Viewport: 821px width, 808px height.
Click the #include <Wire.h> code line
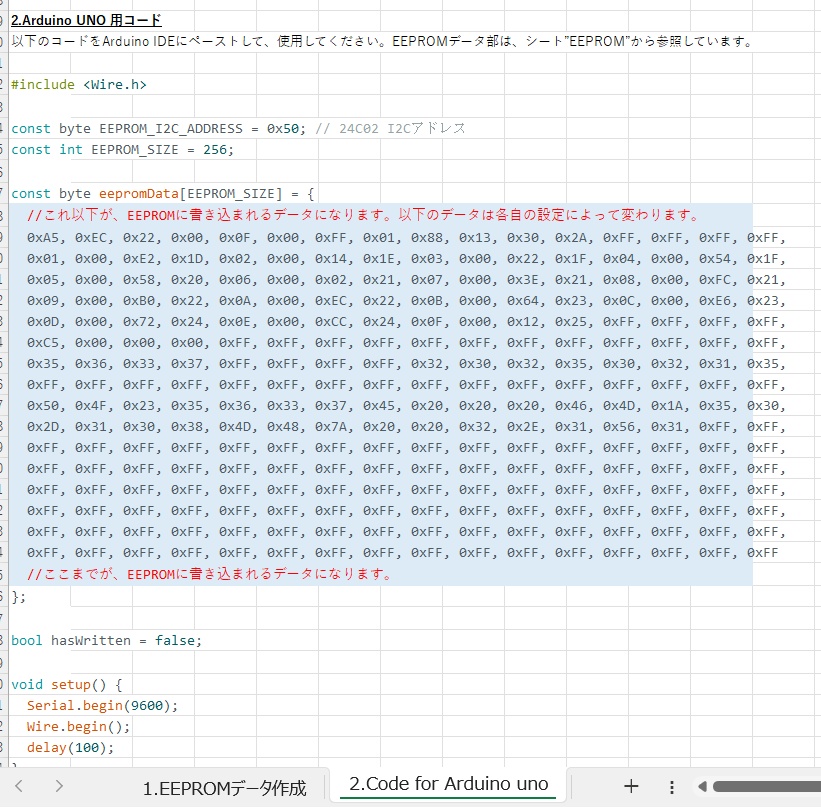pos(79,84)
